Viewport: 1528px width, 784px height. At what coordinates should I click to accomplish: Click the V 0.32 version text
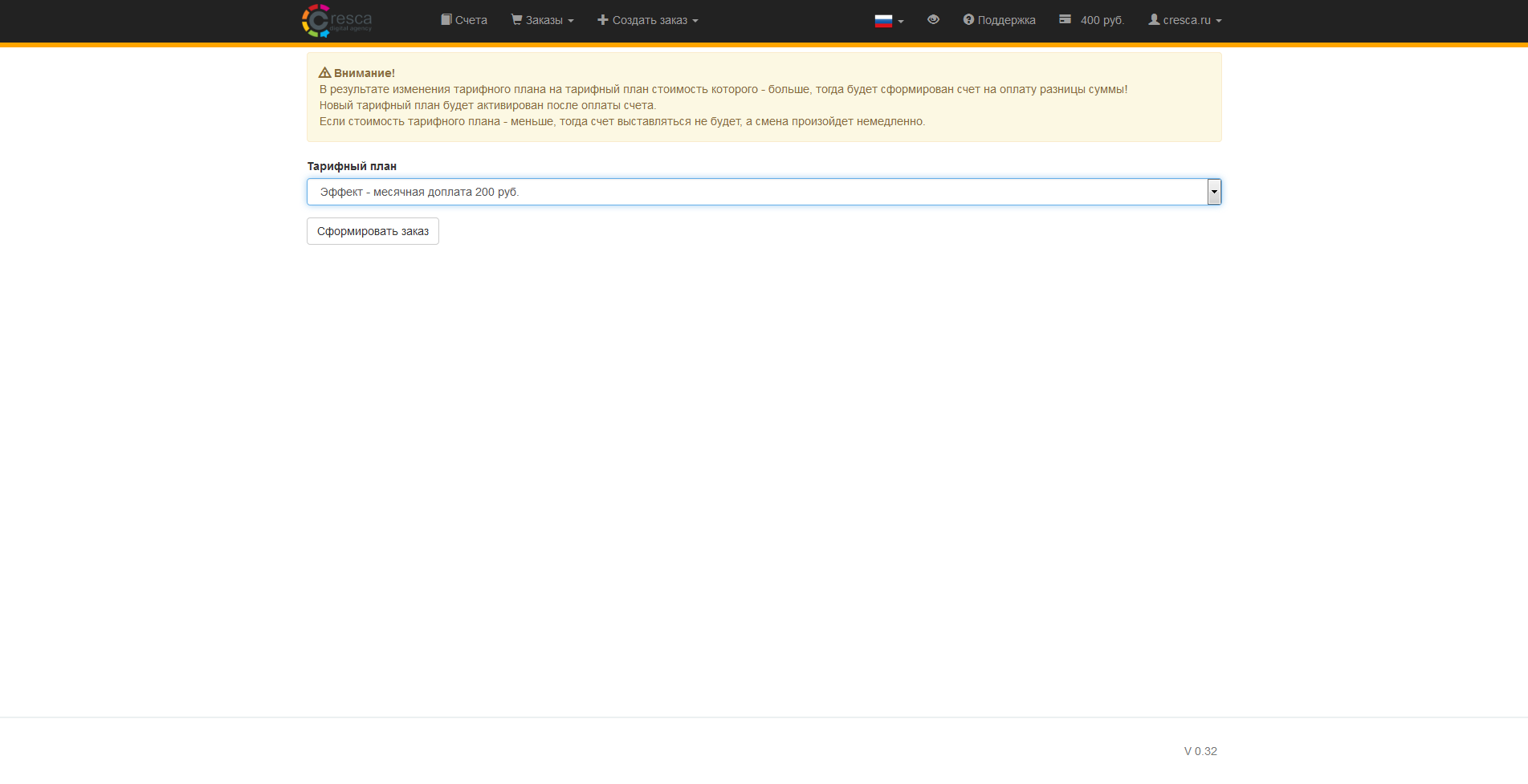tap(1200, 751)
